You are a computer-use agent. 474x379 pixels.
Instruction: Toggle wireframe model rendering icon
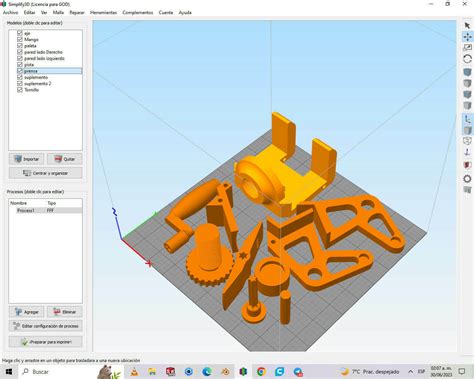467,141
